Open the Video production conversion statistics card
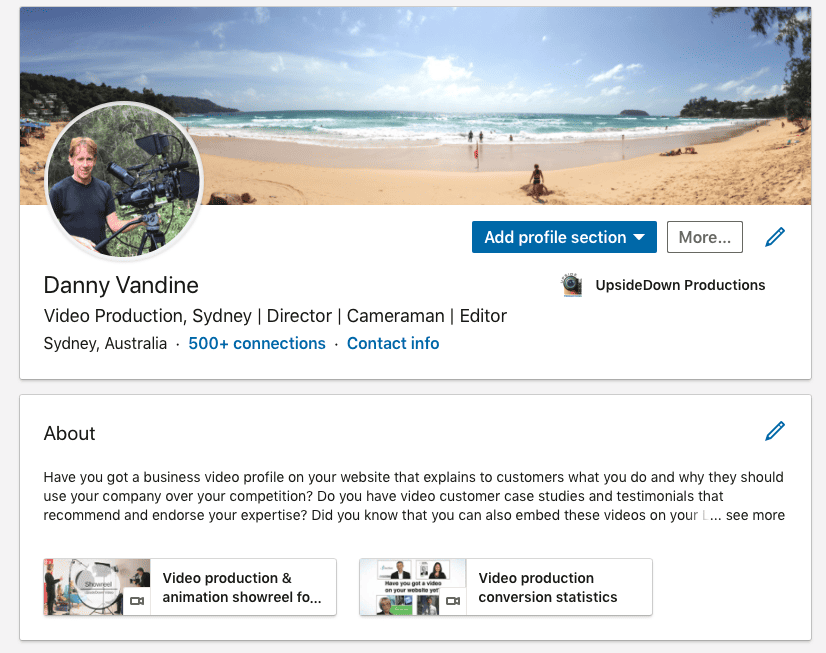 [x=506, y=587]
